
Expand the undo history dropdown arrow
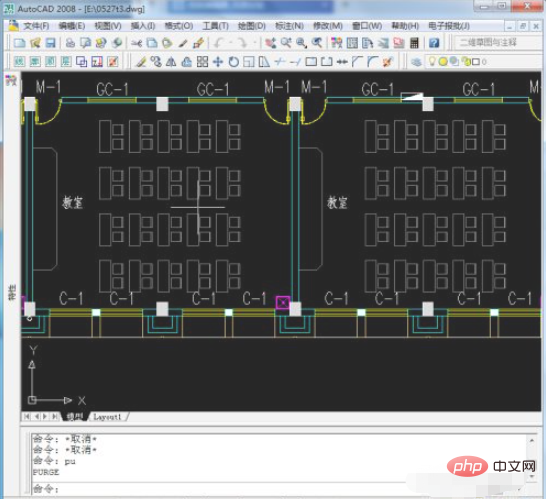tap(230, 43)
